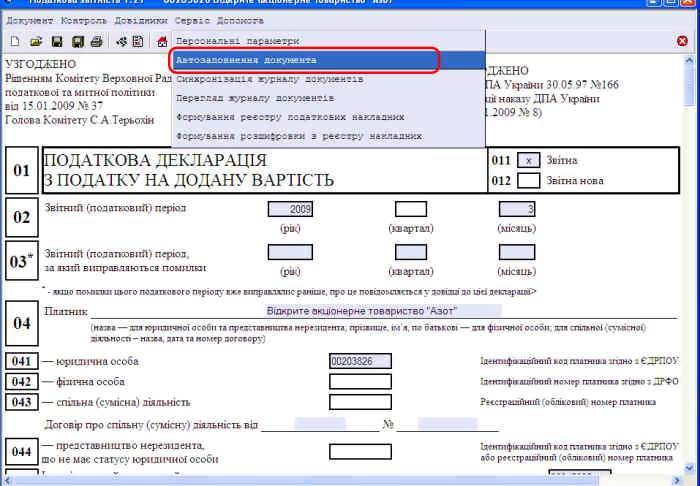
Task: Open the Довідники menu
Action: pyautogui.click(x=141, y=21)
